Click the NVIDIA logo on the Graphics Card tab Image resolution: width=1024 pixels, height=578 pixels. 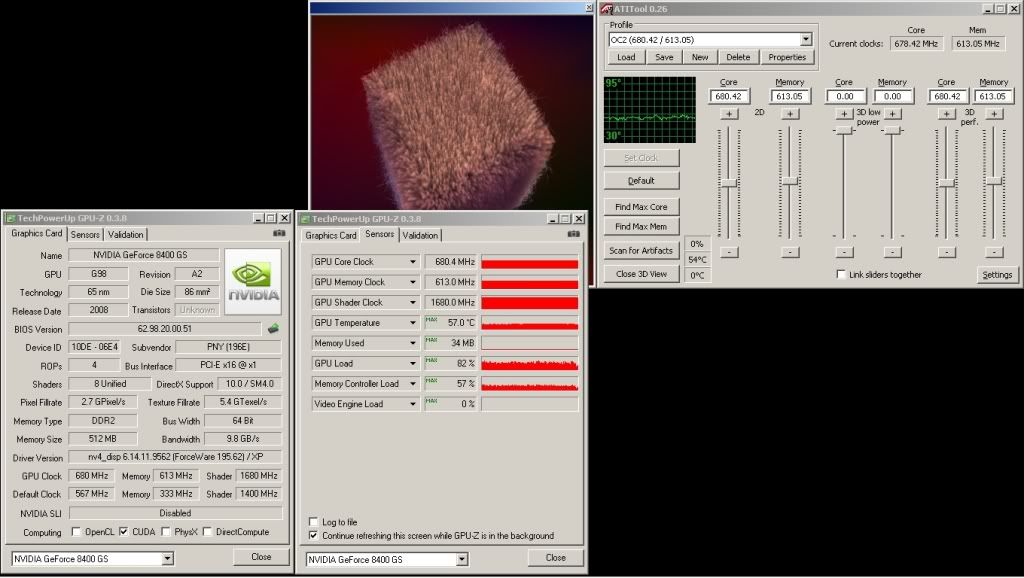253,281
